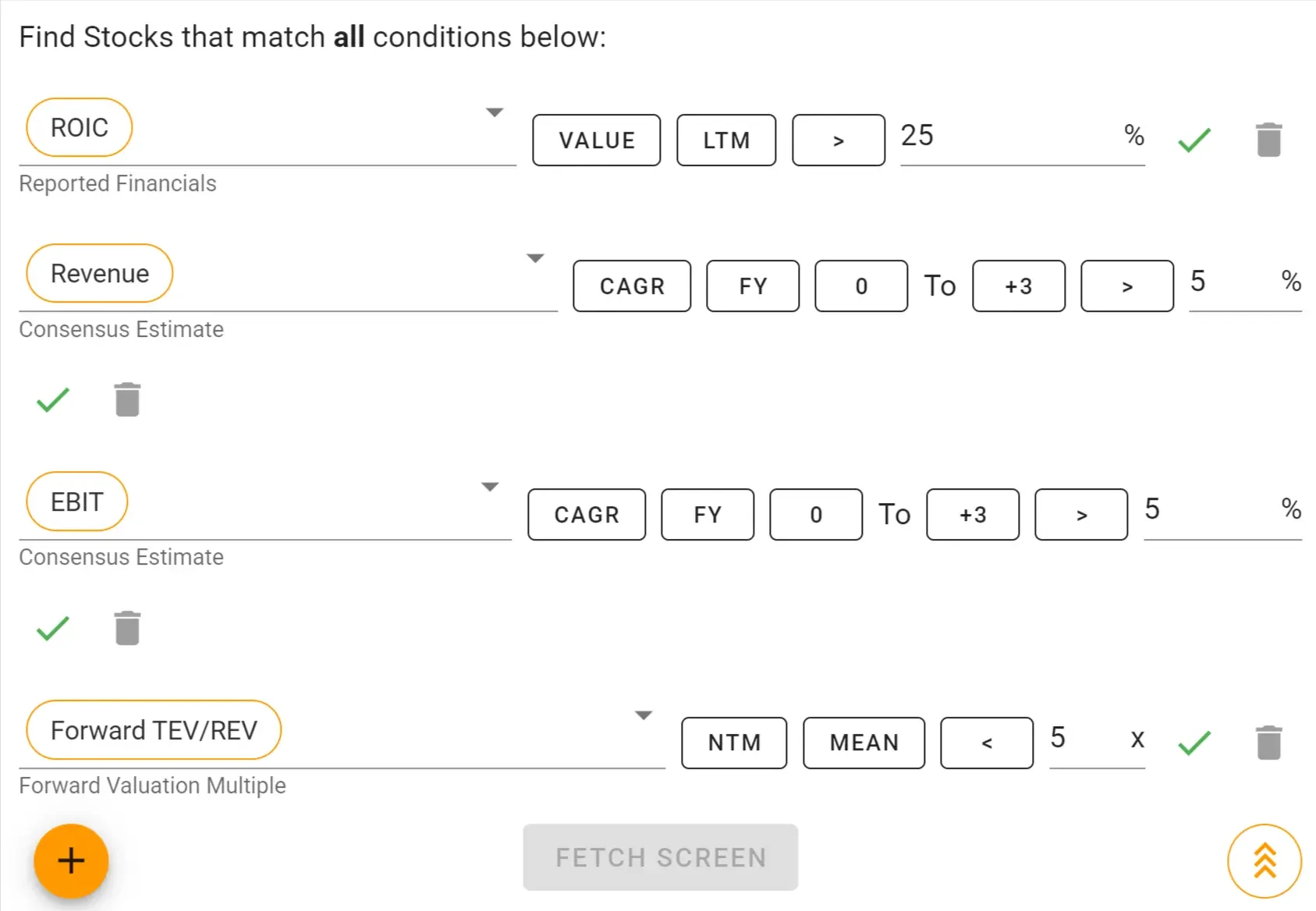Switch the MEAN option for Forward TEV/REV
Viewport: 1316px width, 911px height.
coord(864,743)
